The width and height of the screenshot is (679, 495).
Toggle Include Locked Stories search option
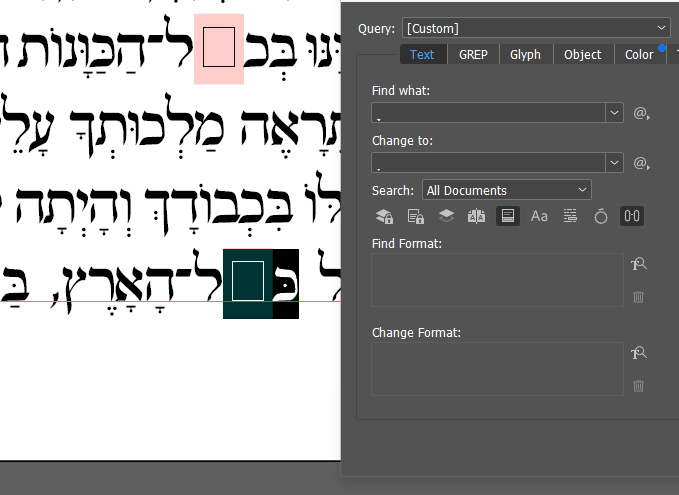[x=416, y=216]
